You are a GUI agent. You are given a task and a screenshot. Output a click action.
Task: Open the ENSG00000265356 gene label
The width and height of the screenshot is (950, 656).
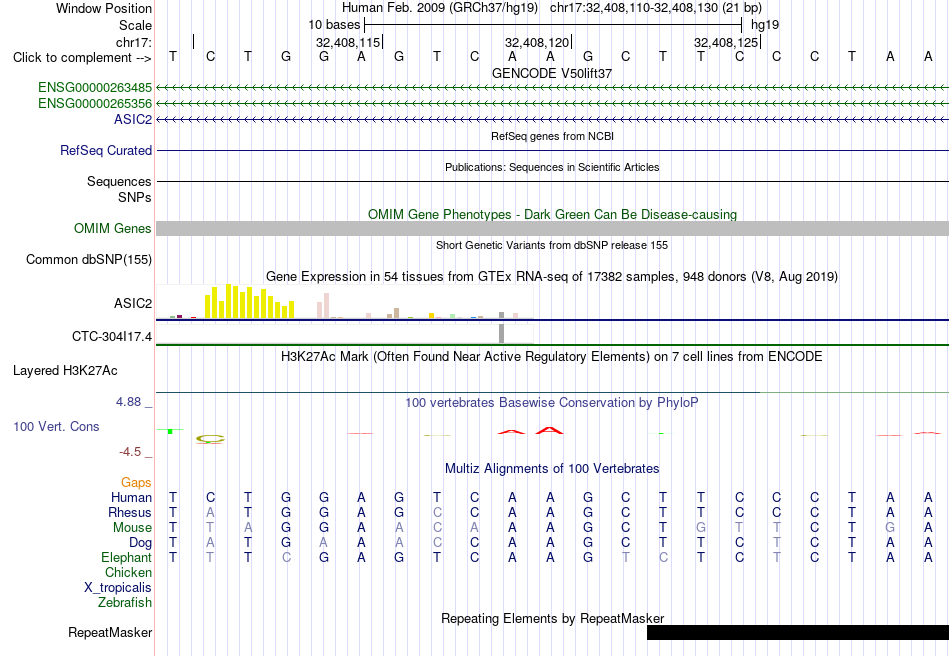point(95,104)
